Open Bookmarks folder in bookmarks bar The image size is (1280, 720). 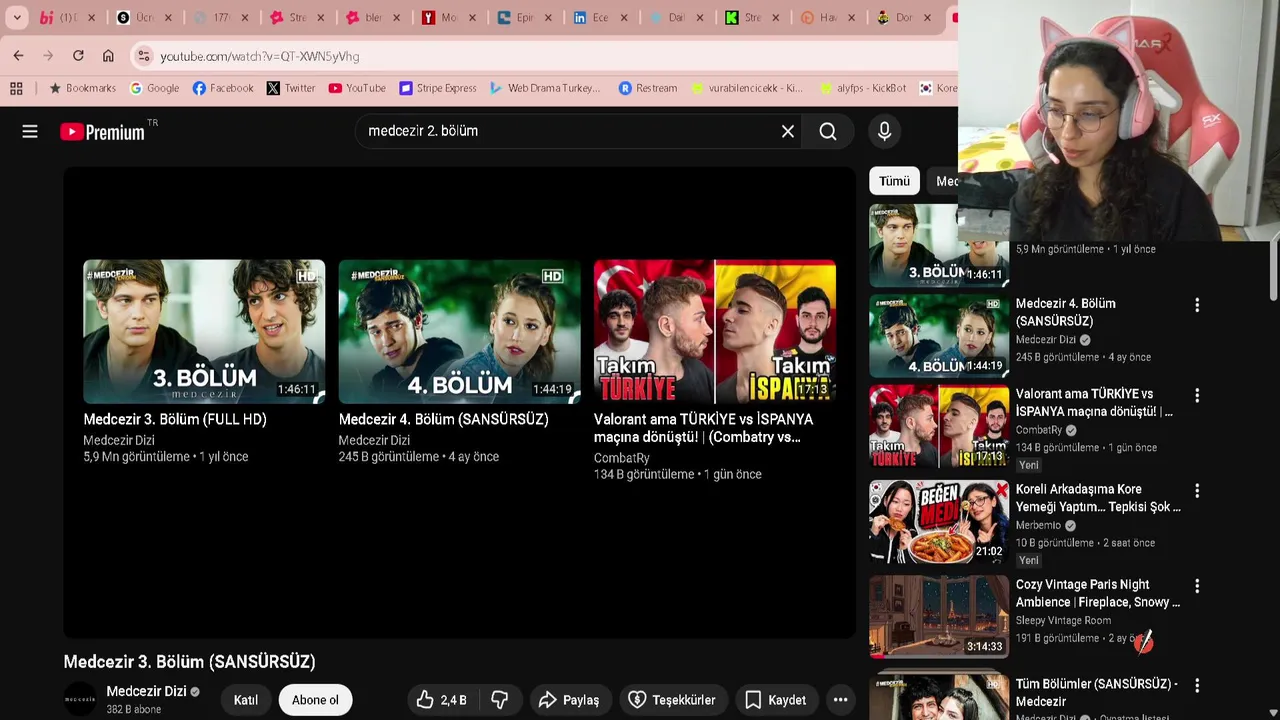click(x=82, y=88)
